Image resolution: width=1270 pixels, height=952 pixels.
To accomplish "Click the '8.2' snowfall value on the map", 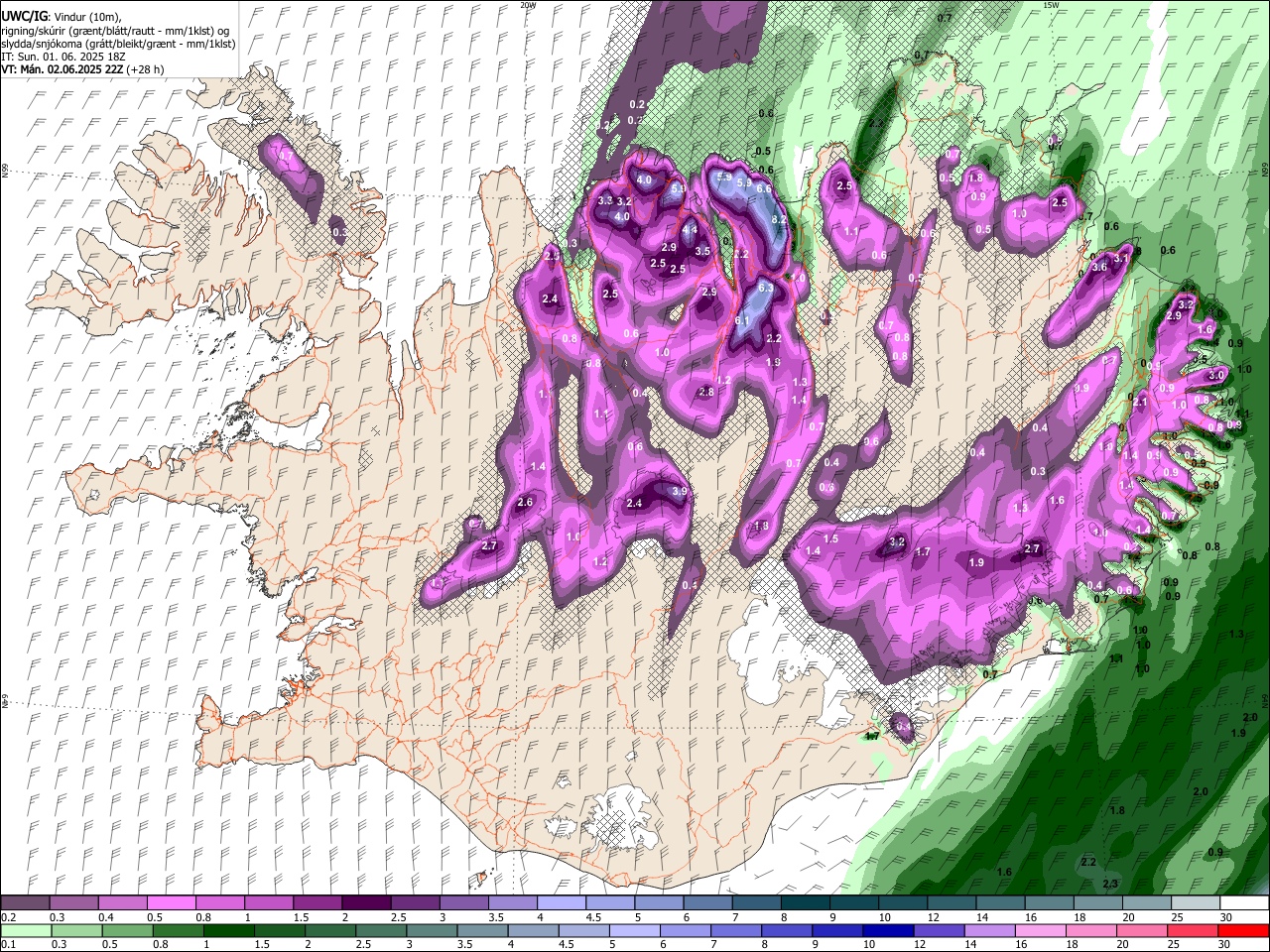I will tap(779, 220).
